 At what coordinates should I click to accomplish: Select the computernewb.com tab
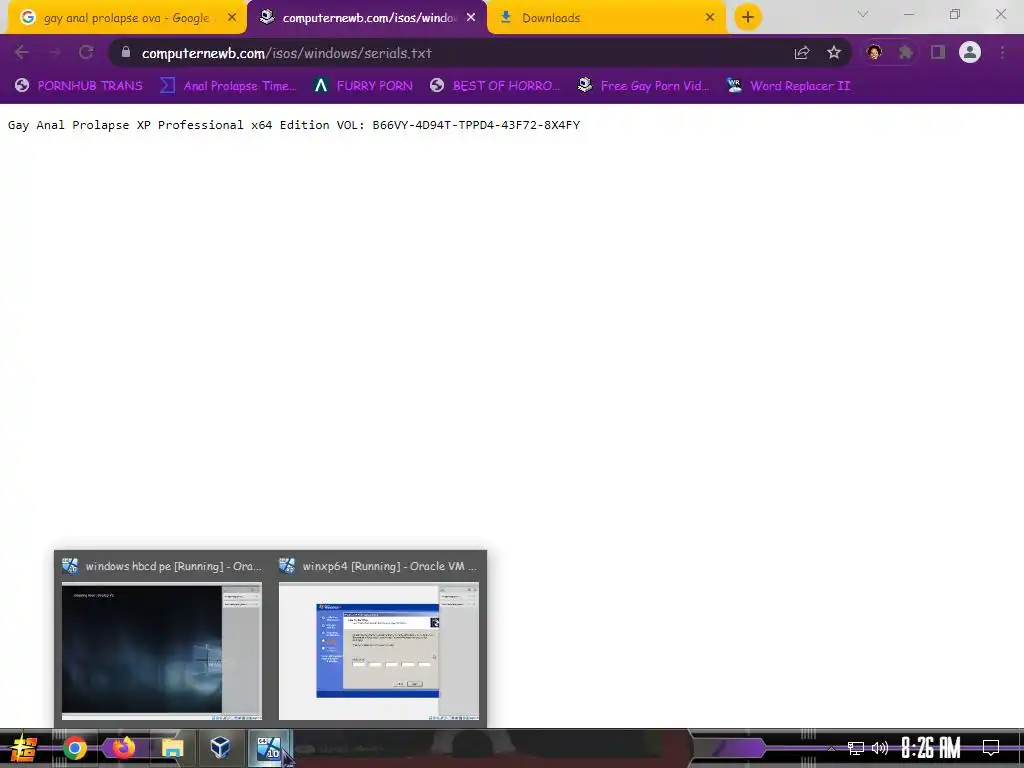367,18
